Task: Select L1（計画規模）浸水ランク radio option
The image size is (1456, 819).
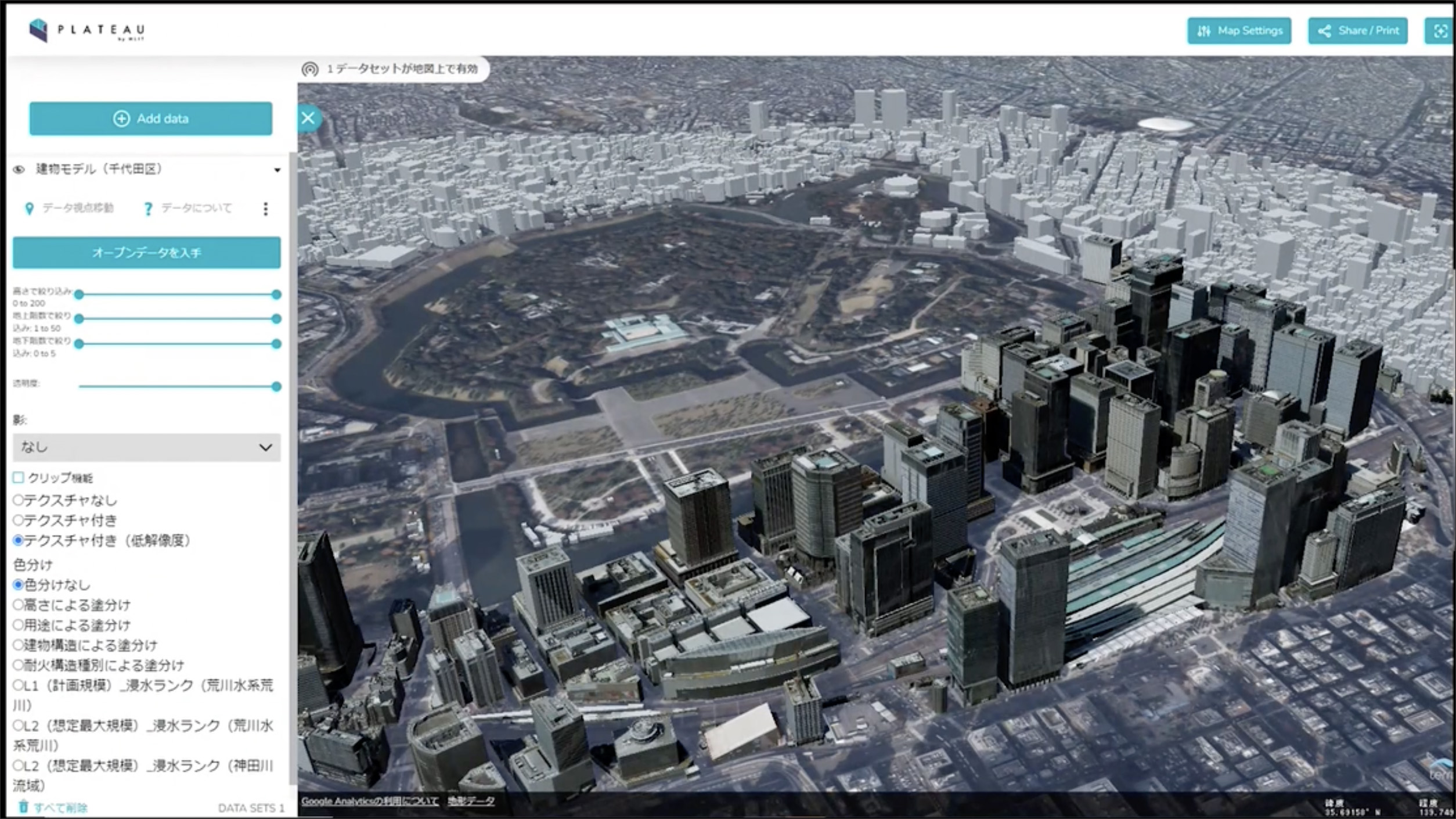Action: (18, 685)
